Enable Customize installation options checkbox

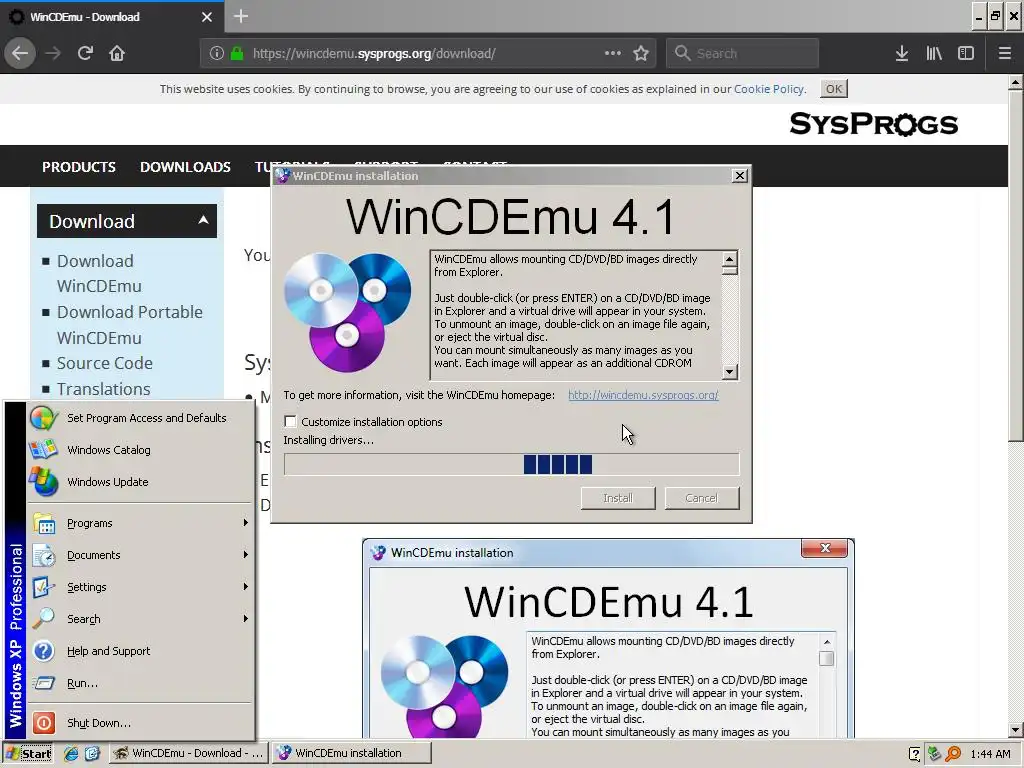coord(290,422)
